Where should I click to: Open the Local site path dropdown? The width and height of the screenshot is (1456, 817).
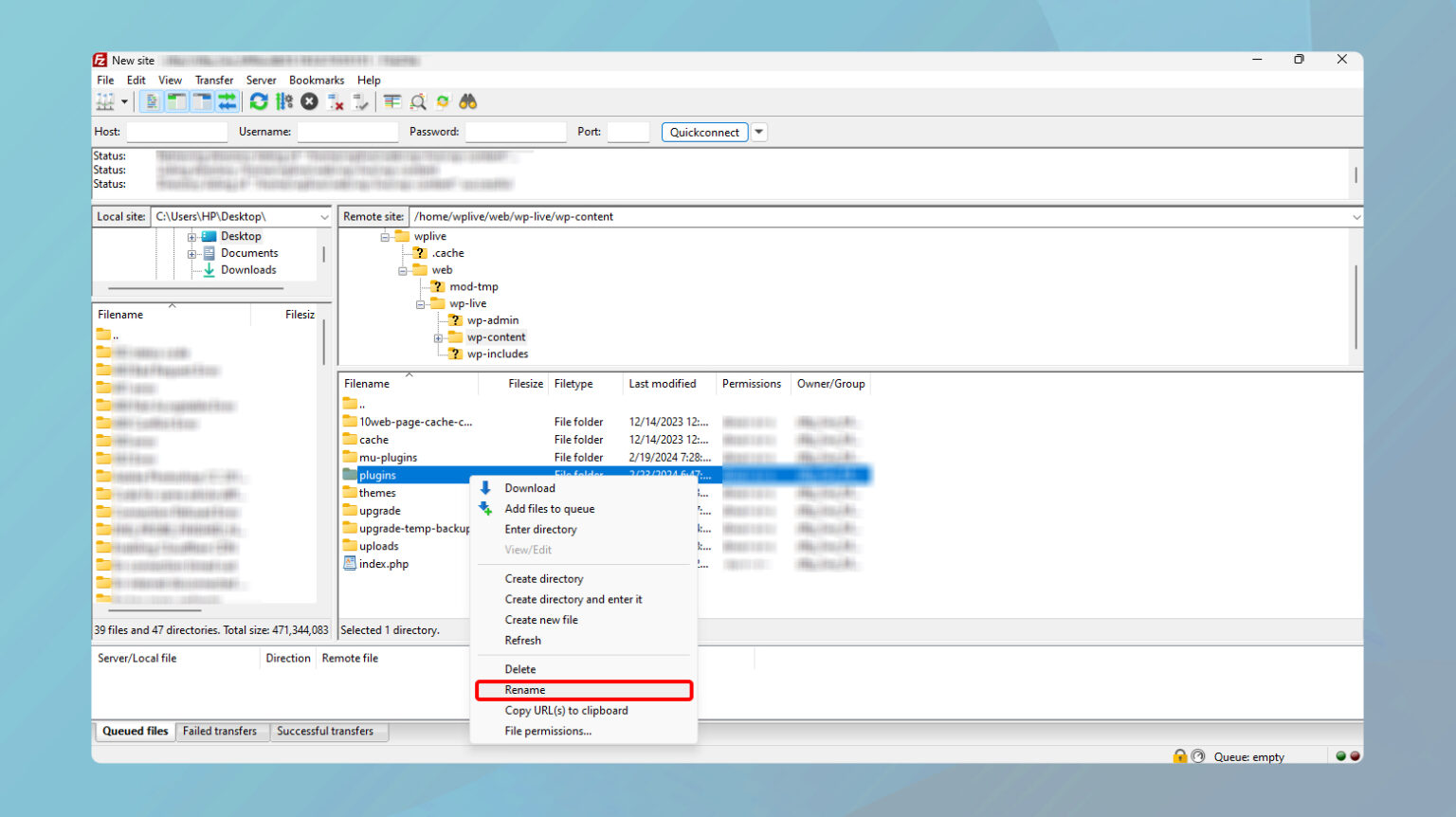coord(324,217)
